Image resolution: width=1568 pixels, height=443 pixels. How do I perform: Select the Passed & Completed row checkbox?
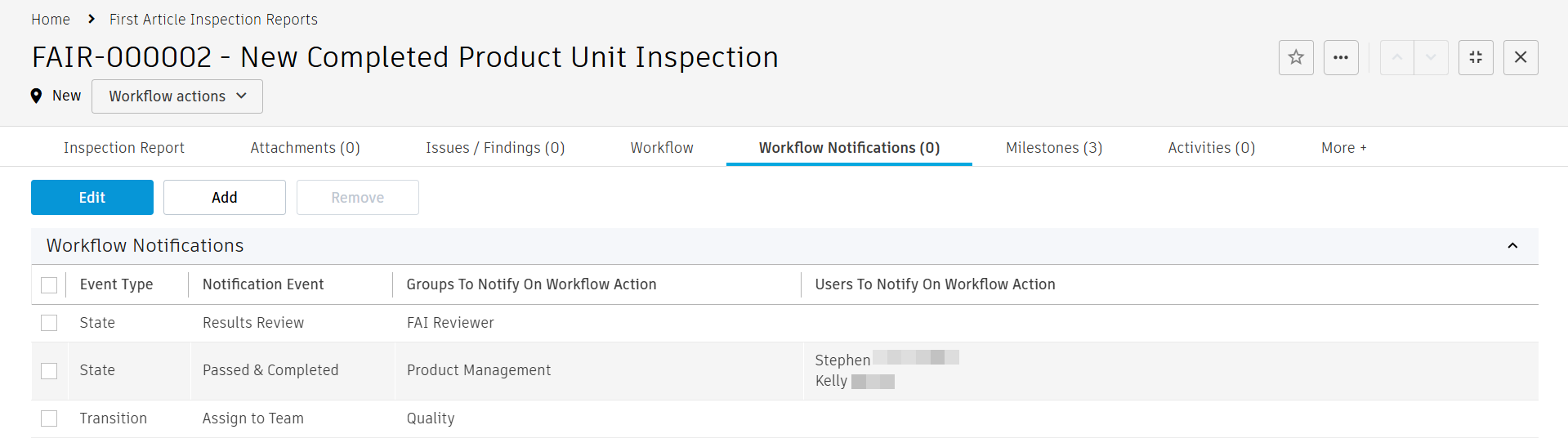click(x=49, y=370)
